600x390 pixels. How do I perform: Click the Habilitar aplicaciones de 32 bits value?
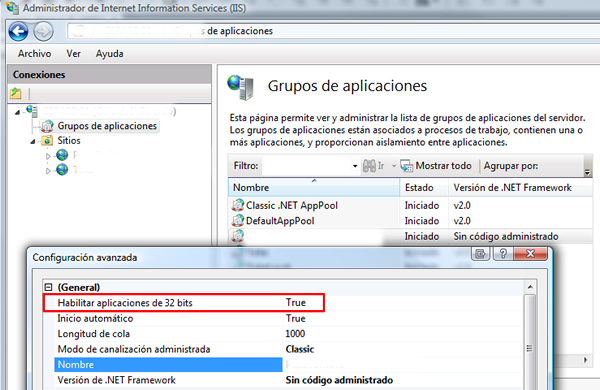(x=296, y=303)
